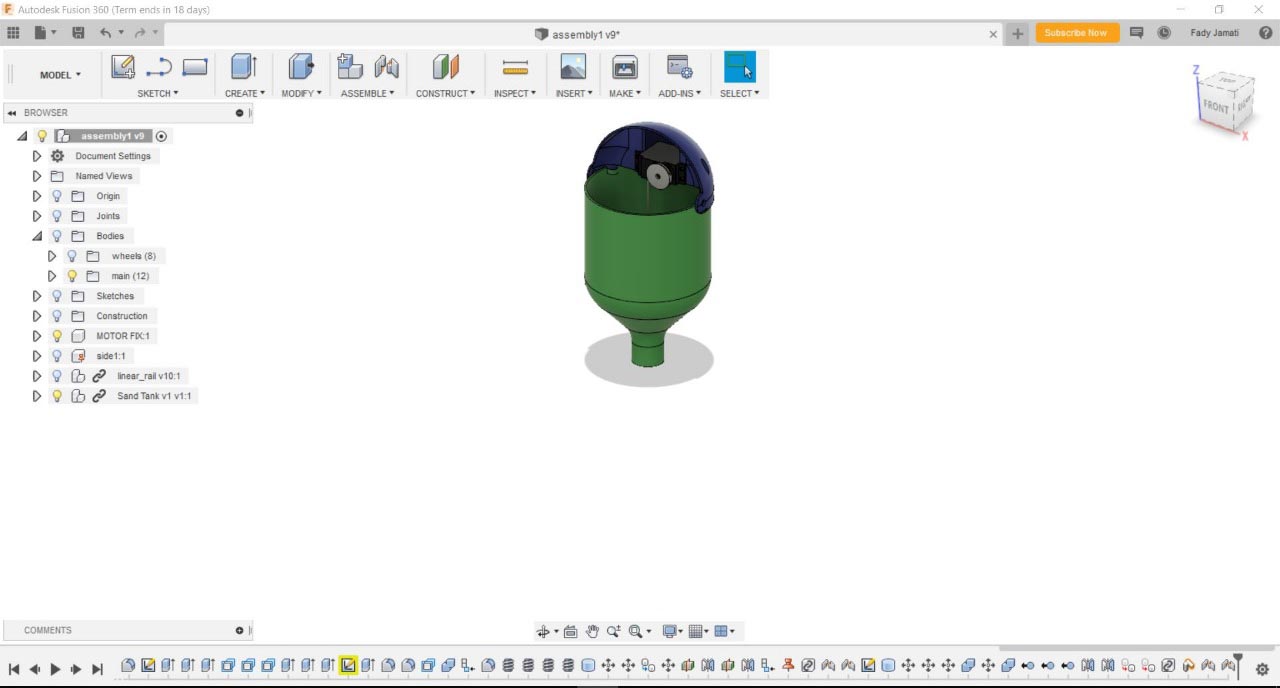Open the job status clock icon
This screenshot has height=688, width=1280.
tap(1164, 33)
